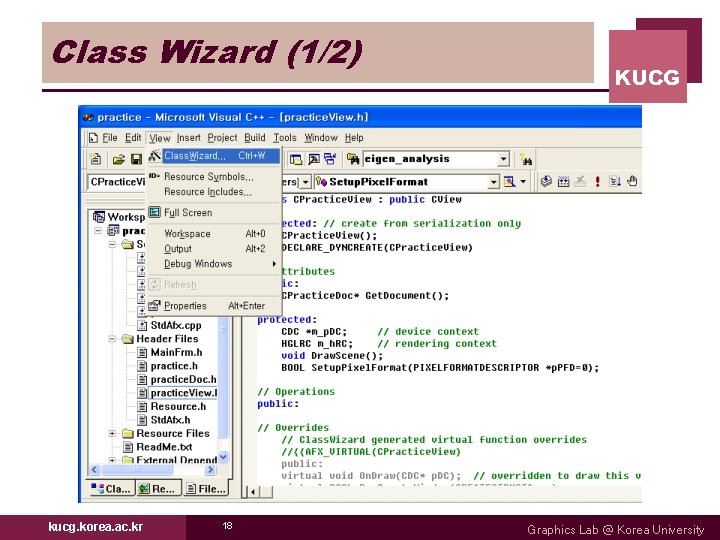Select StdAfx.cpp in file tree
The width and height of the screenshot is (720, 540).
(x=176, y=326)
